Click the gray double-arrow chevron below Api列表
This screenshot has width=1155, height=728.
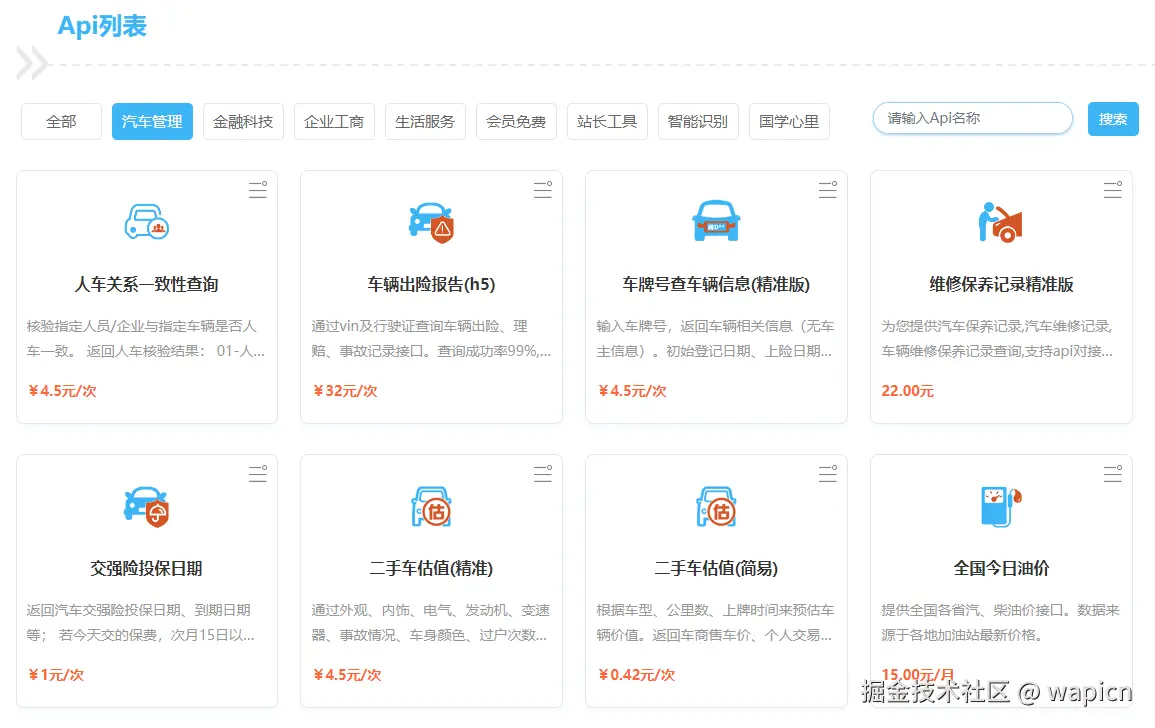tap(28, 62)
